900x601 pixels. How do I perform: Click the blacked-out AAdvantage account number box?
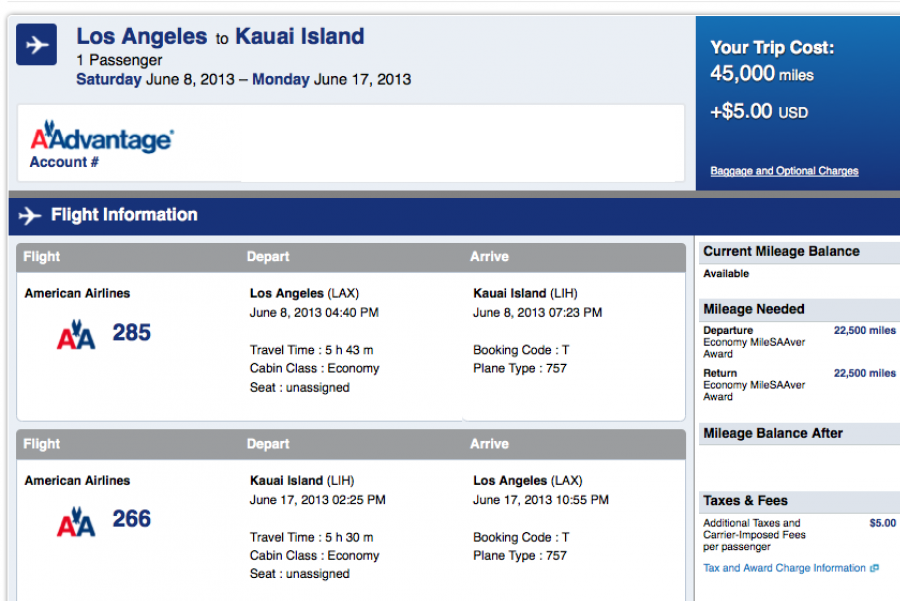coord(458,144)
